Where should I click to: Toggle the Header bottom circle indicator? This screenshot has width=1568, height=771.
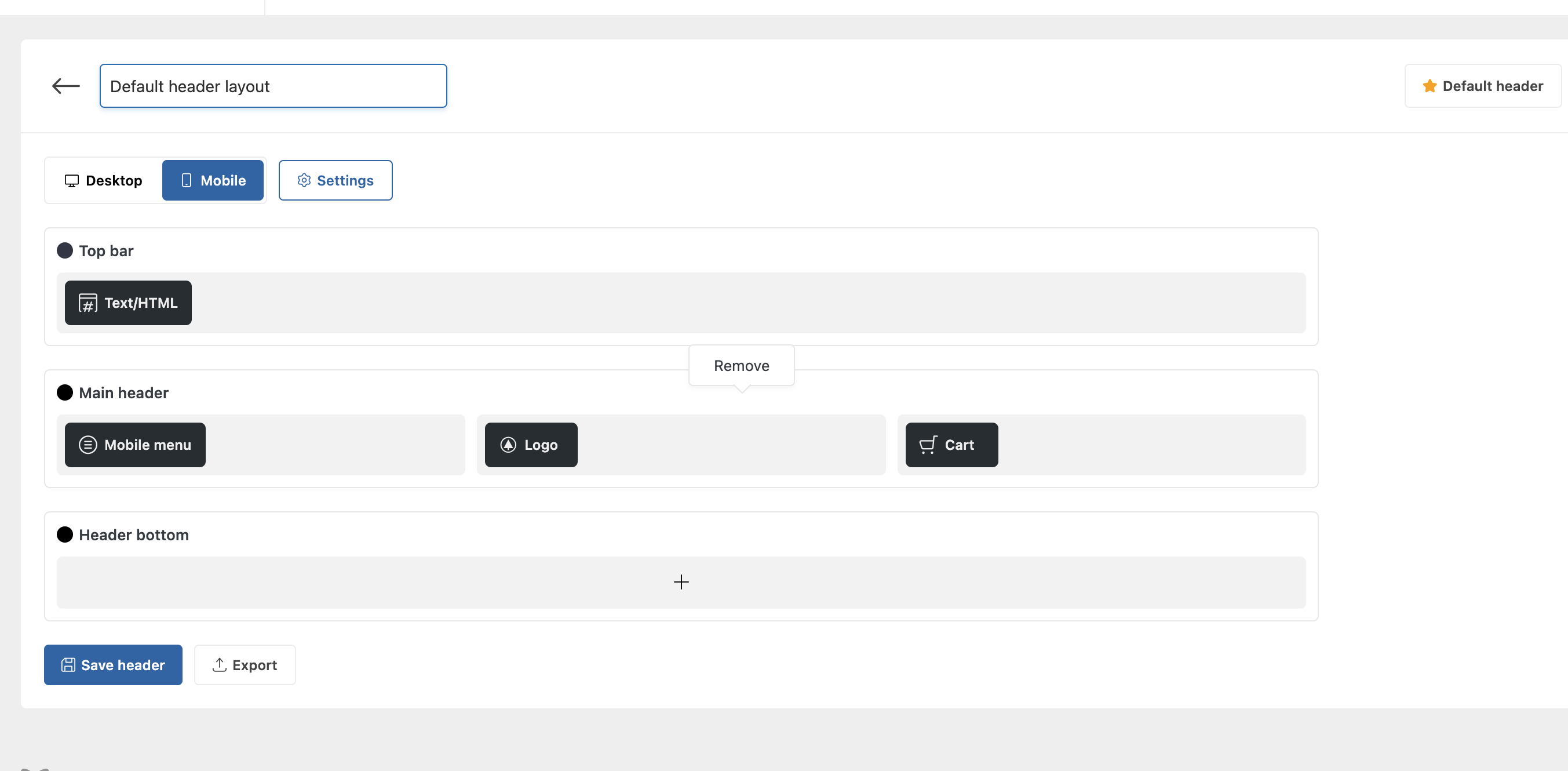64,534
